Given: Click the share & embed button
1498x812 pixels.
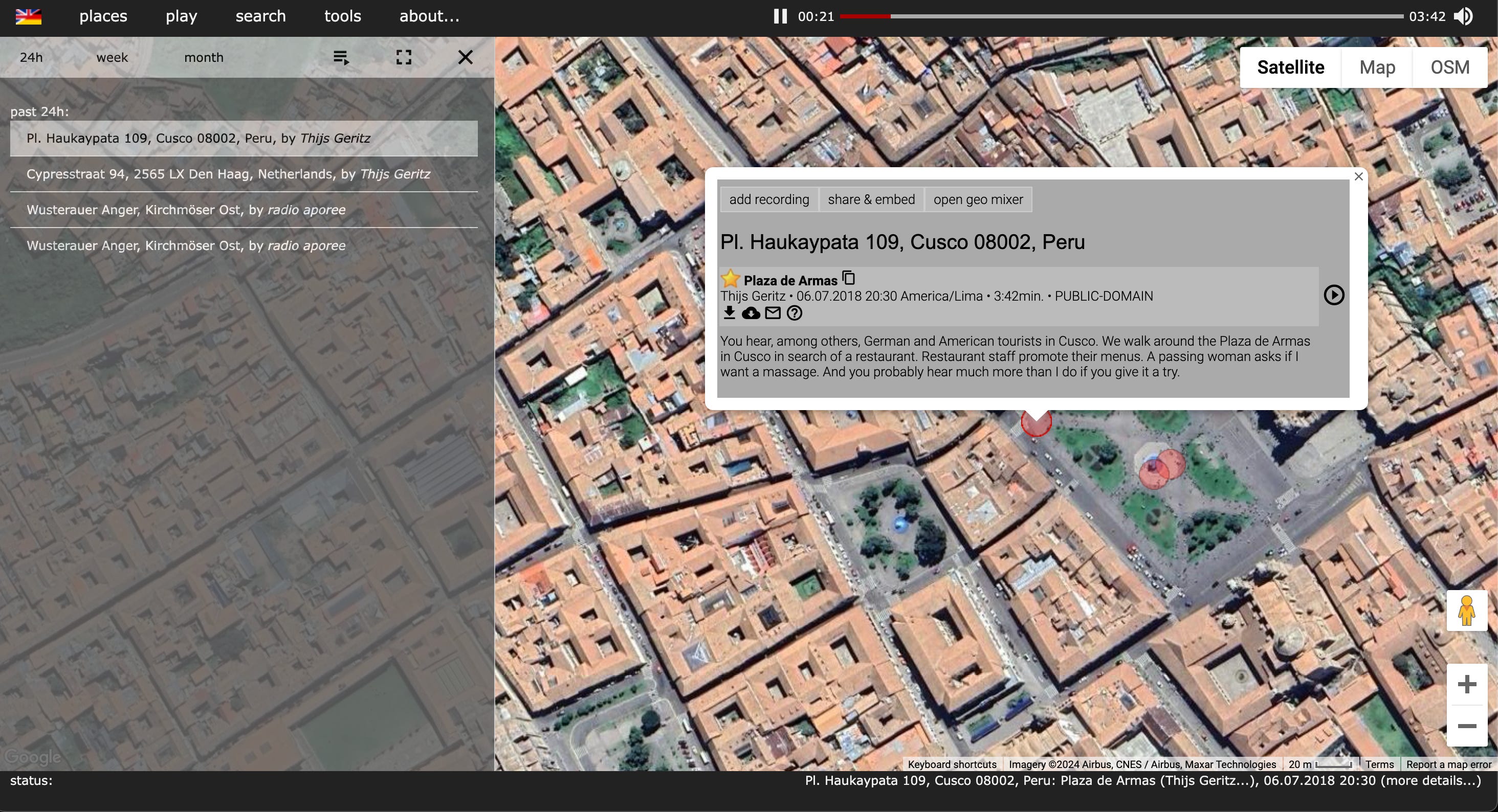Looking at the screenshot, I should tap(871, 199).
